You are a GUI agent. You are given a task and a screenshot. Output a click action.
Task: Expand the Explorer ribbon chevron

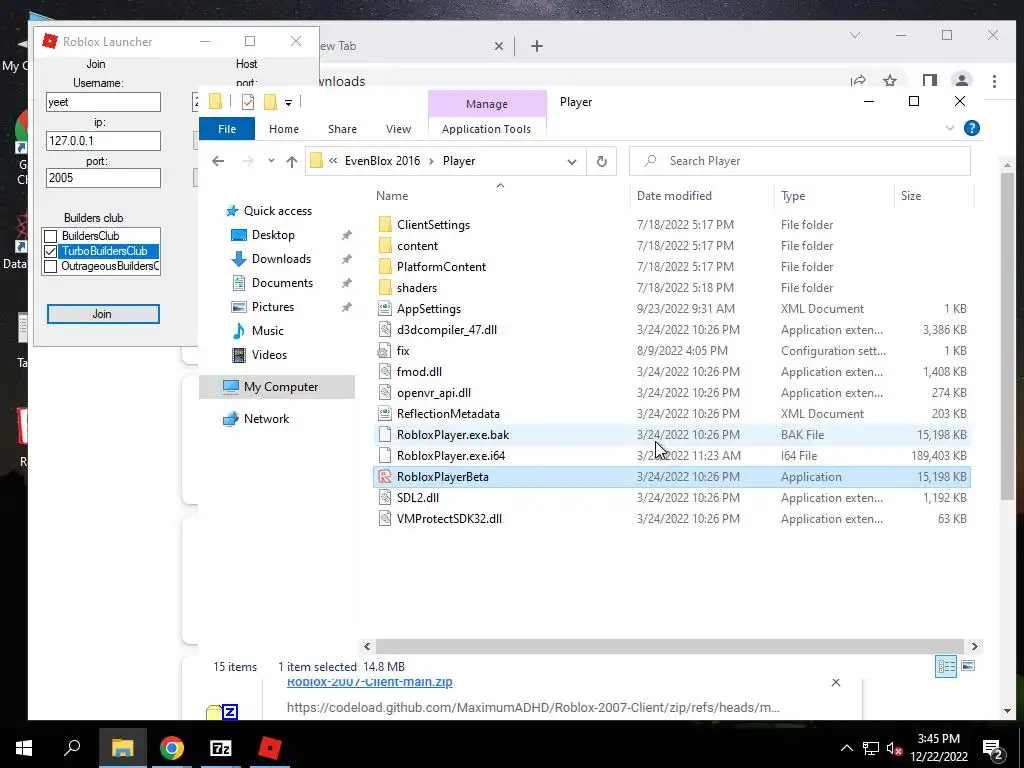coord(950,129)
